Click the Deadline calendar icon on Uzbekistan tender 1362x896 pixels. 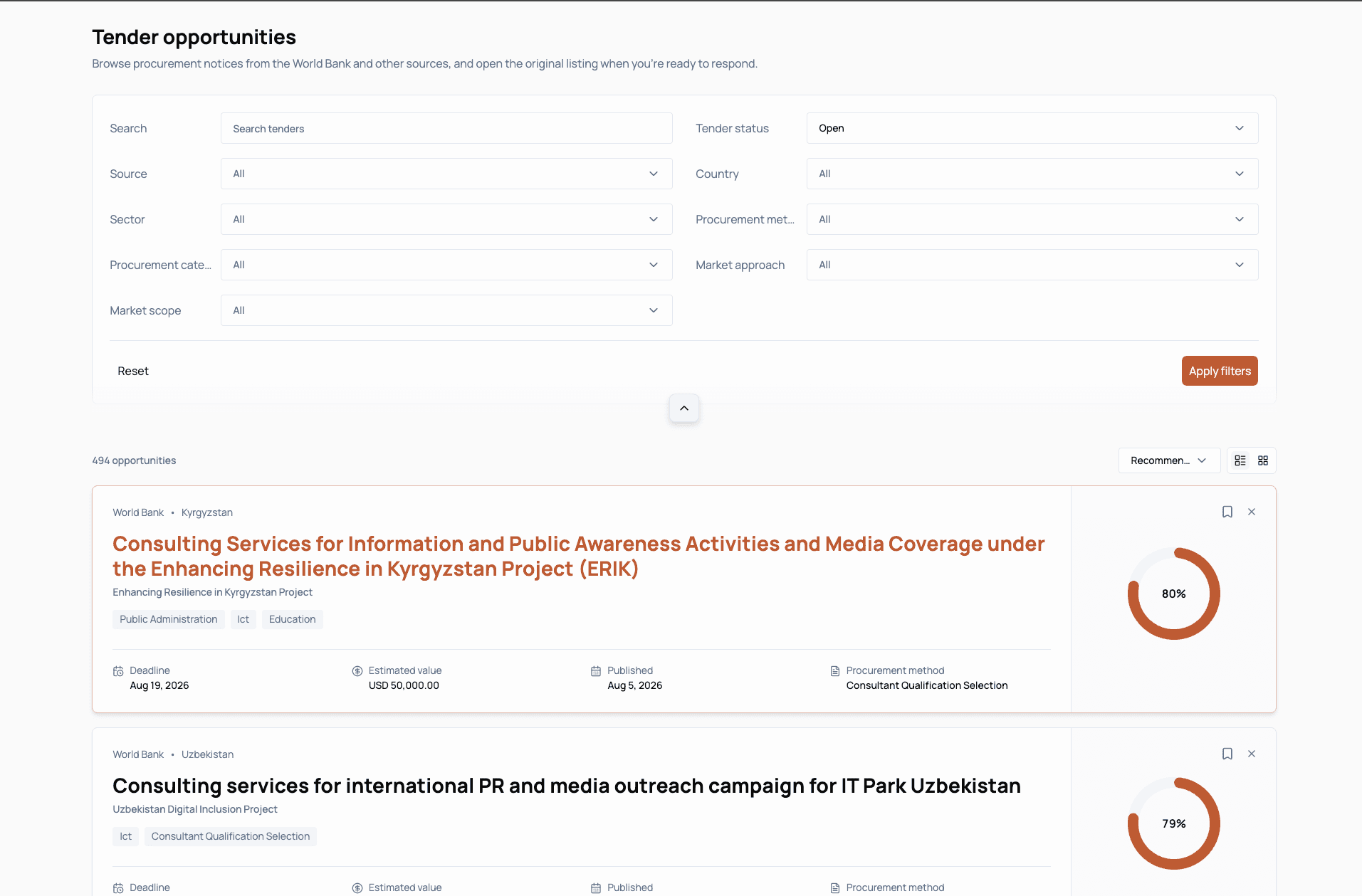click(118, 888)
